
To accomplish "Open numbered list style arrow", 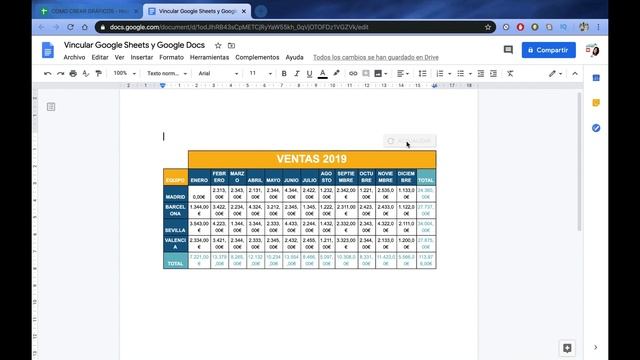I will point(449,74).
